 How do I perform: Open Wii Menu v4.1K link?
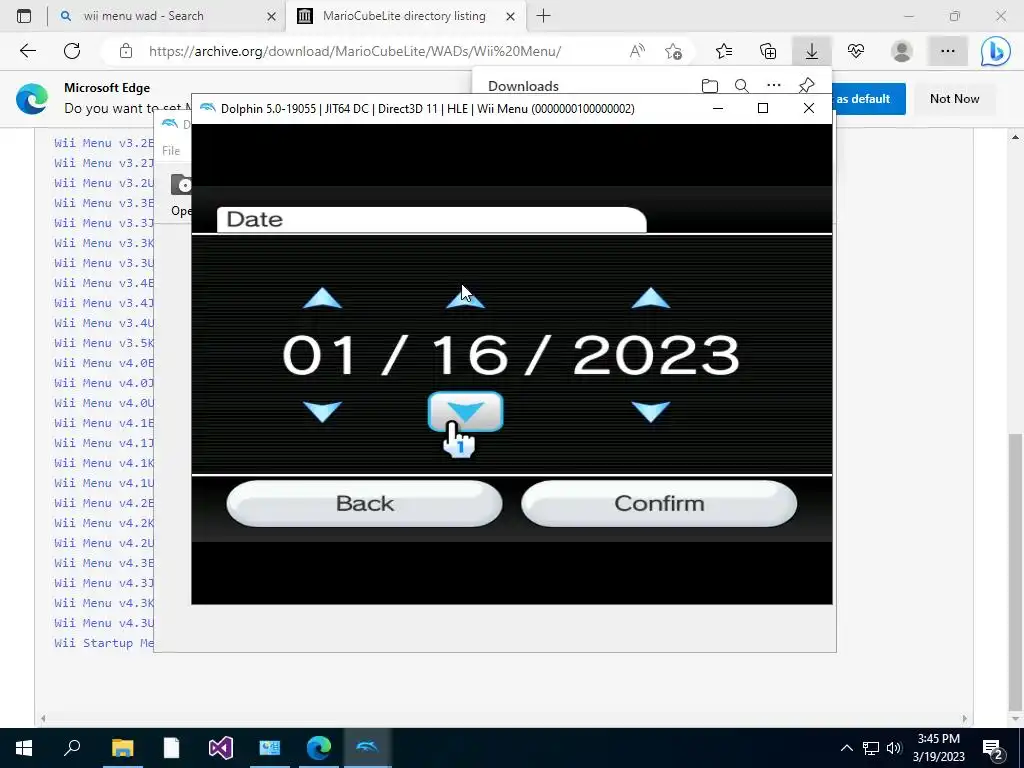coord(104,463)
